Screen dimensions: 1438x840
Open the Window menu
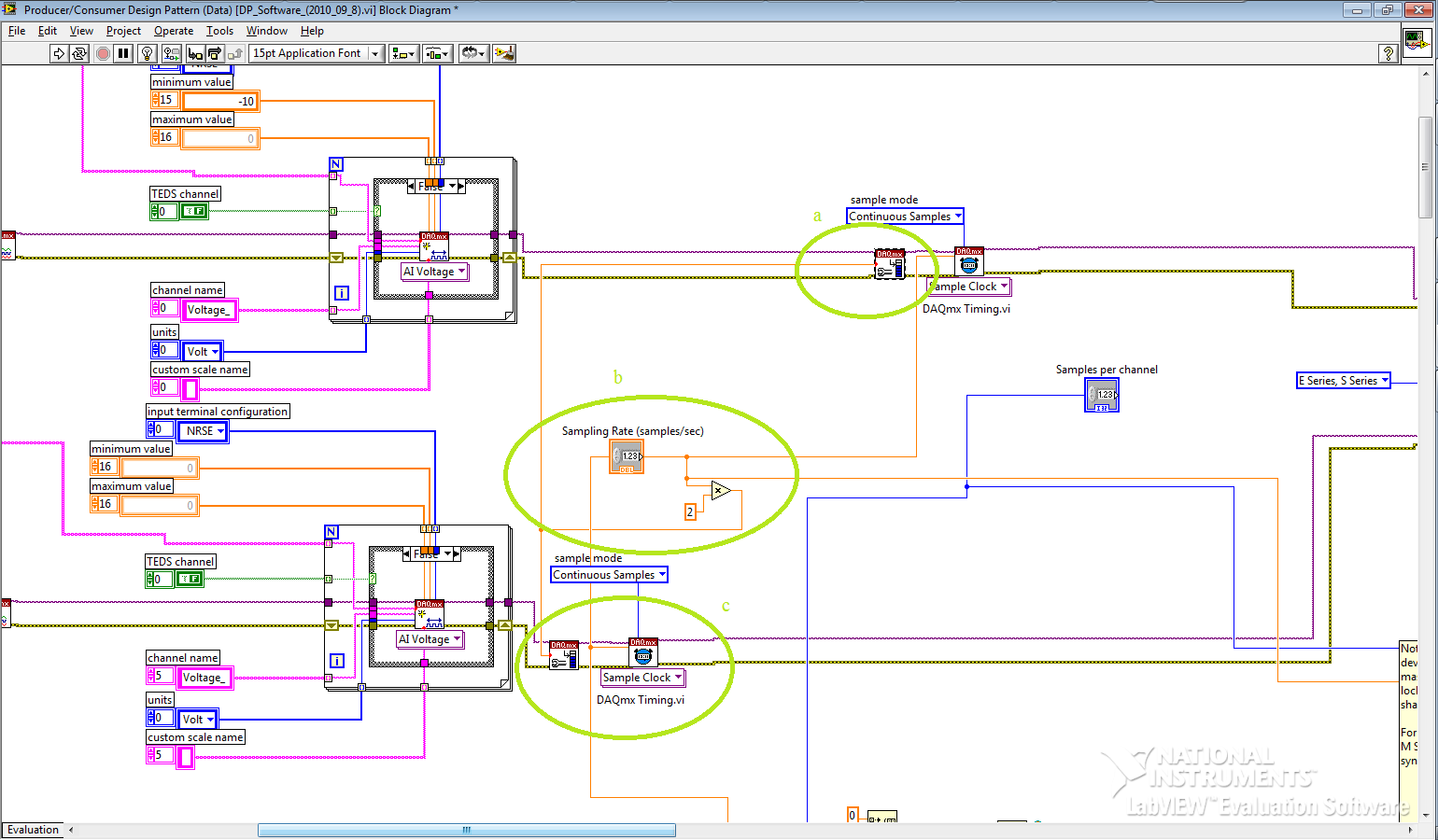(267, 31)
